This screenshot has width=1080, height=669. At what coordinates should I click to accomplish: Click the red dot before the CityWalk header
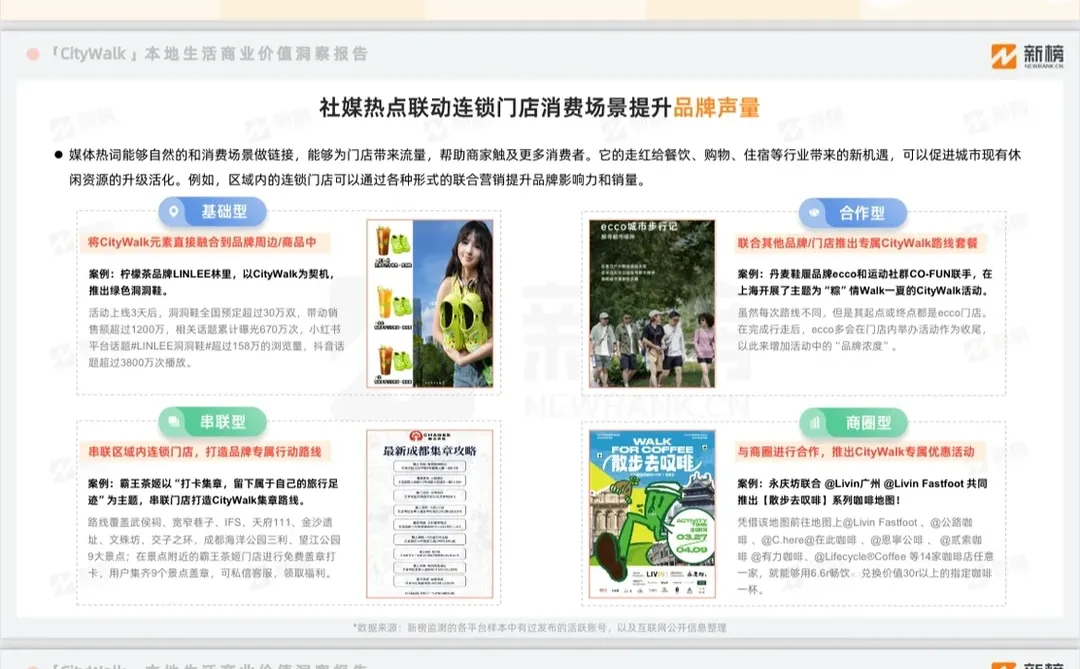coord(32,54)
